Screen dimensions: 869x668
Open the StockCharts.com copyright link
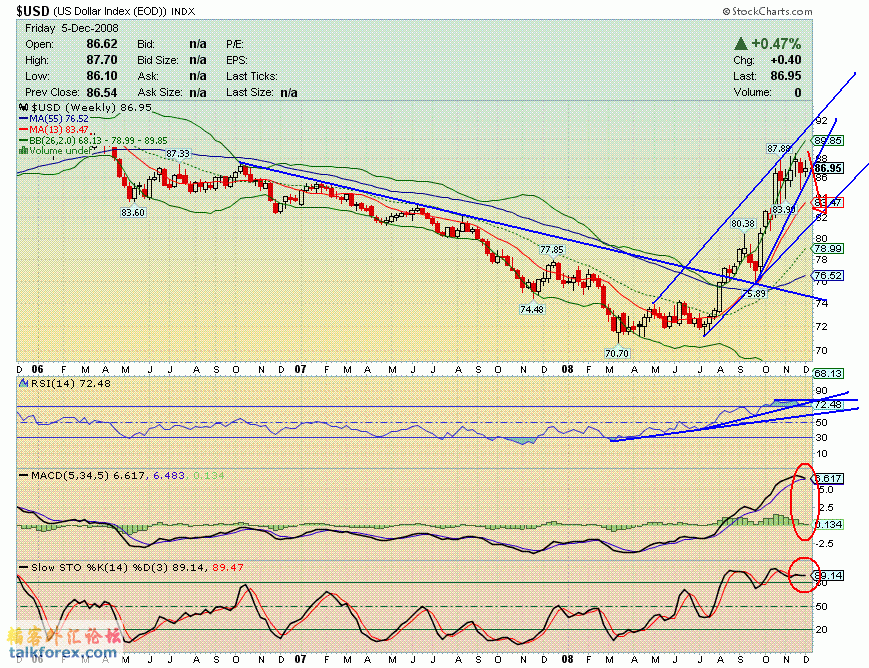tap(767, 11)
